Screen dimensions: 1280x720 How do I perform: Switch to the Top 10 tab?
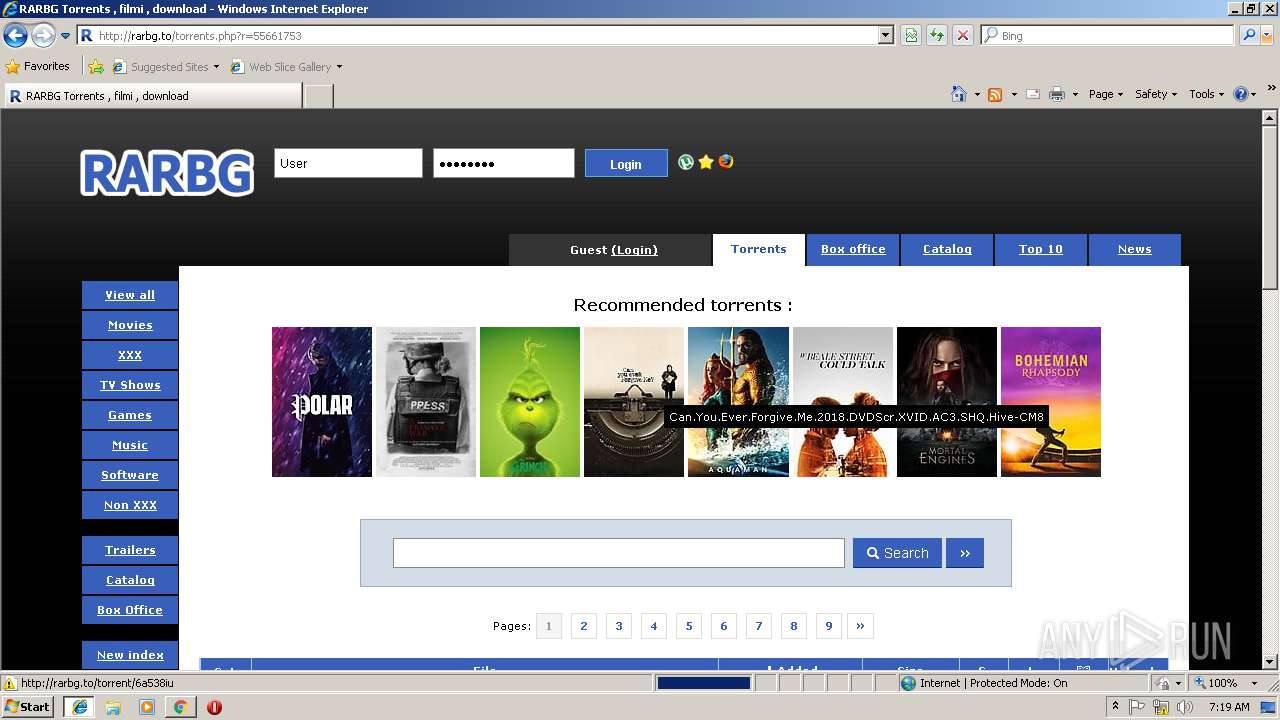click(1041, 249)
